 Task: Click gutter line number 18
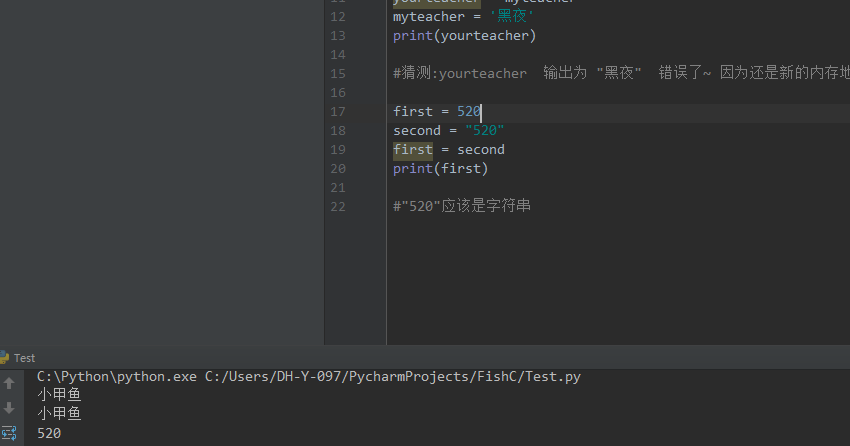[x=338, y=131]
